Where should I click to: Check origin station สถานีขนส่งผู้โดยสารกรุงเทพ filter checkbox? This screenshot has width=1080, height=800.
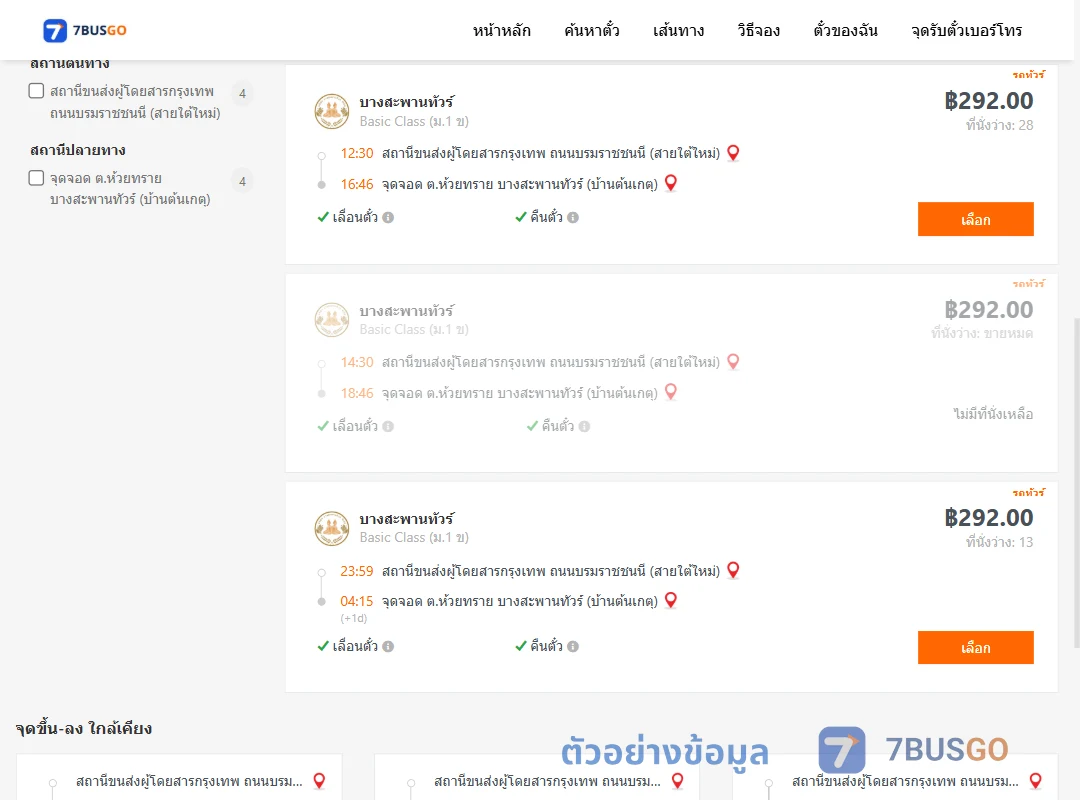(37, 91)
